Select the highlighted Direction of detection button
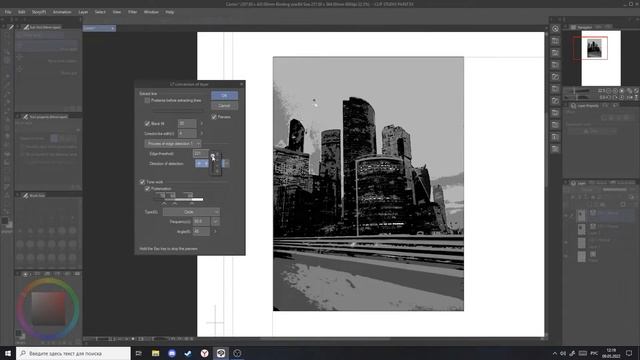Viewport: 640px width, 360px height. (x=202, y=164)
